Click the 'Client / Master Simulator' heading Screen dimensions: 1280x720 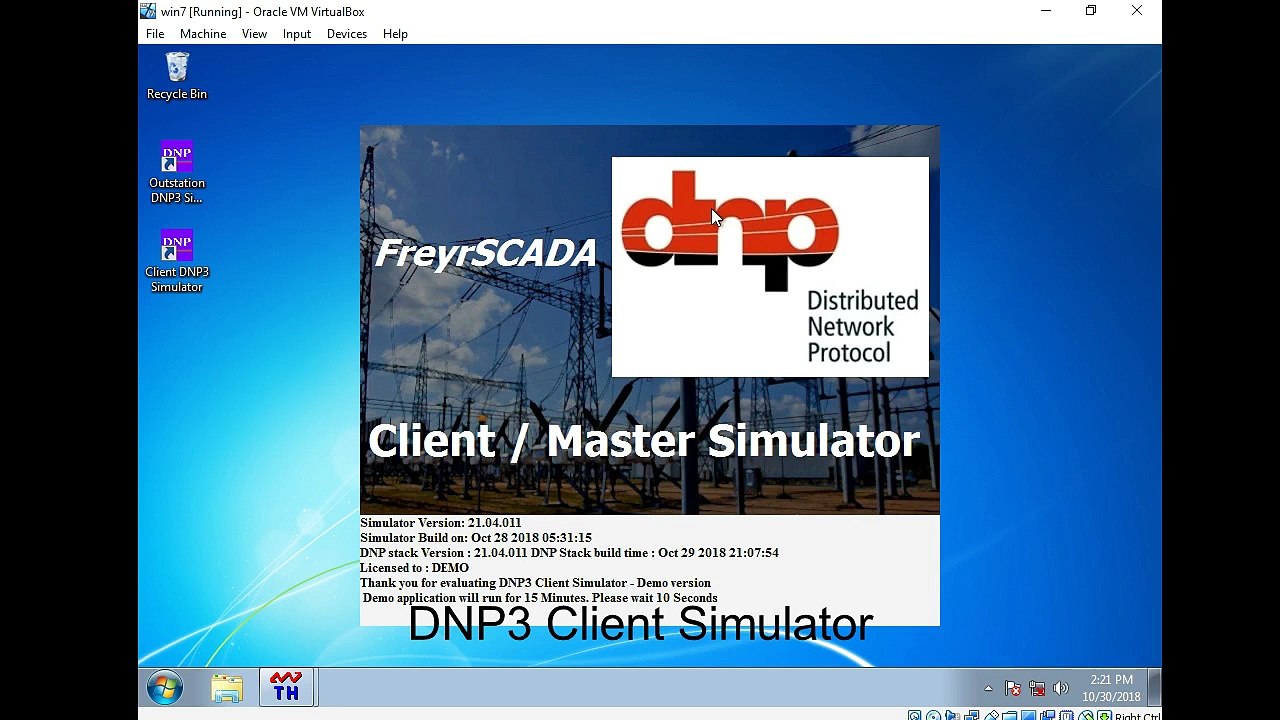tap(644, 441)
